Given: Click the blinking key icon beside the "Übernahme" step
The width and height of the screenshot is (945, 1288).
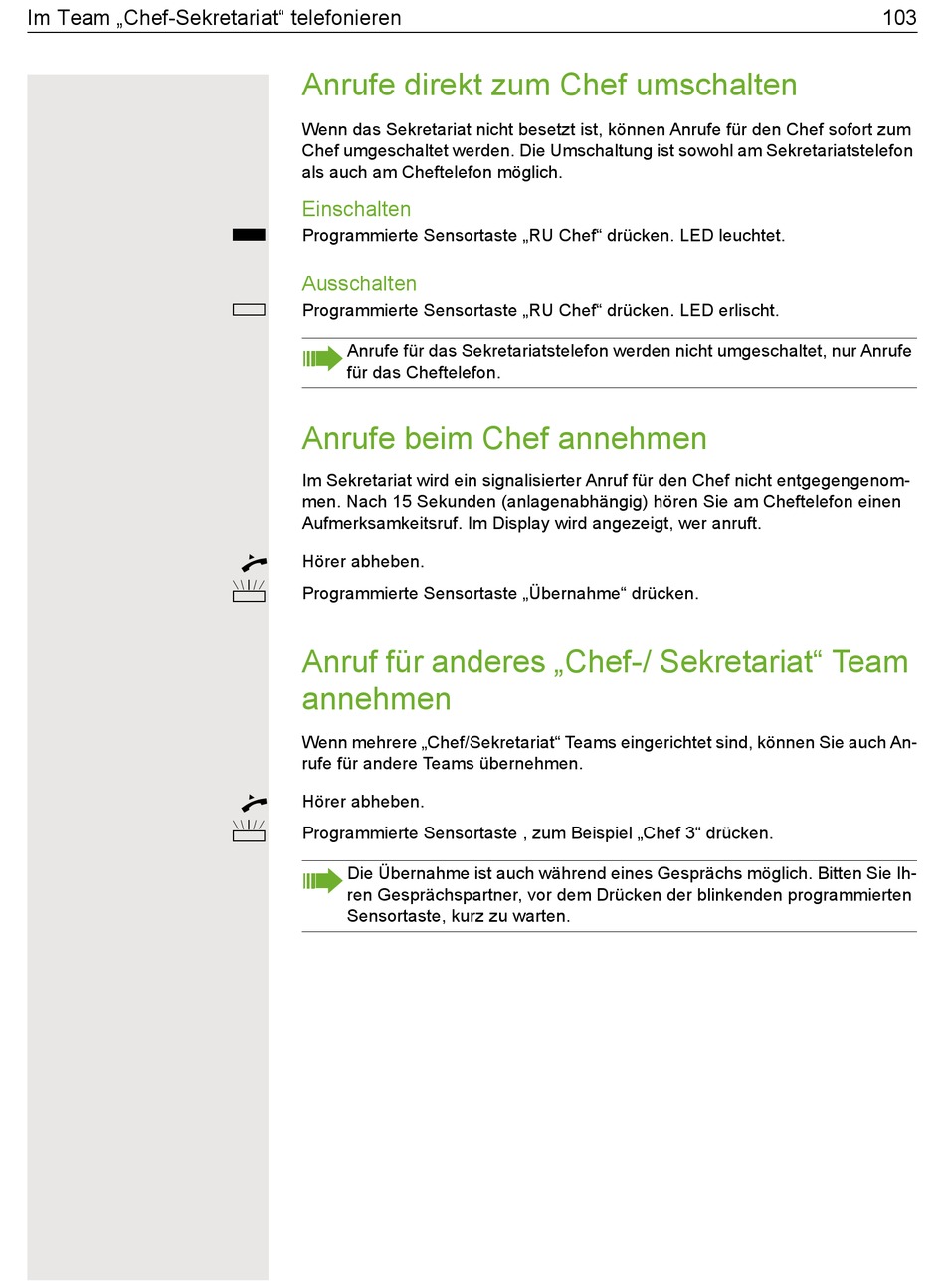Looking at the screenshot, I should pyautogui.click(x=249, y=592).
